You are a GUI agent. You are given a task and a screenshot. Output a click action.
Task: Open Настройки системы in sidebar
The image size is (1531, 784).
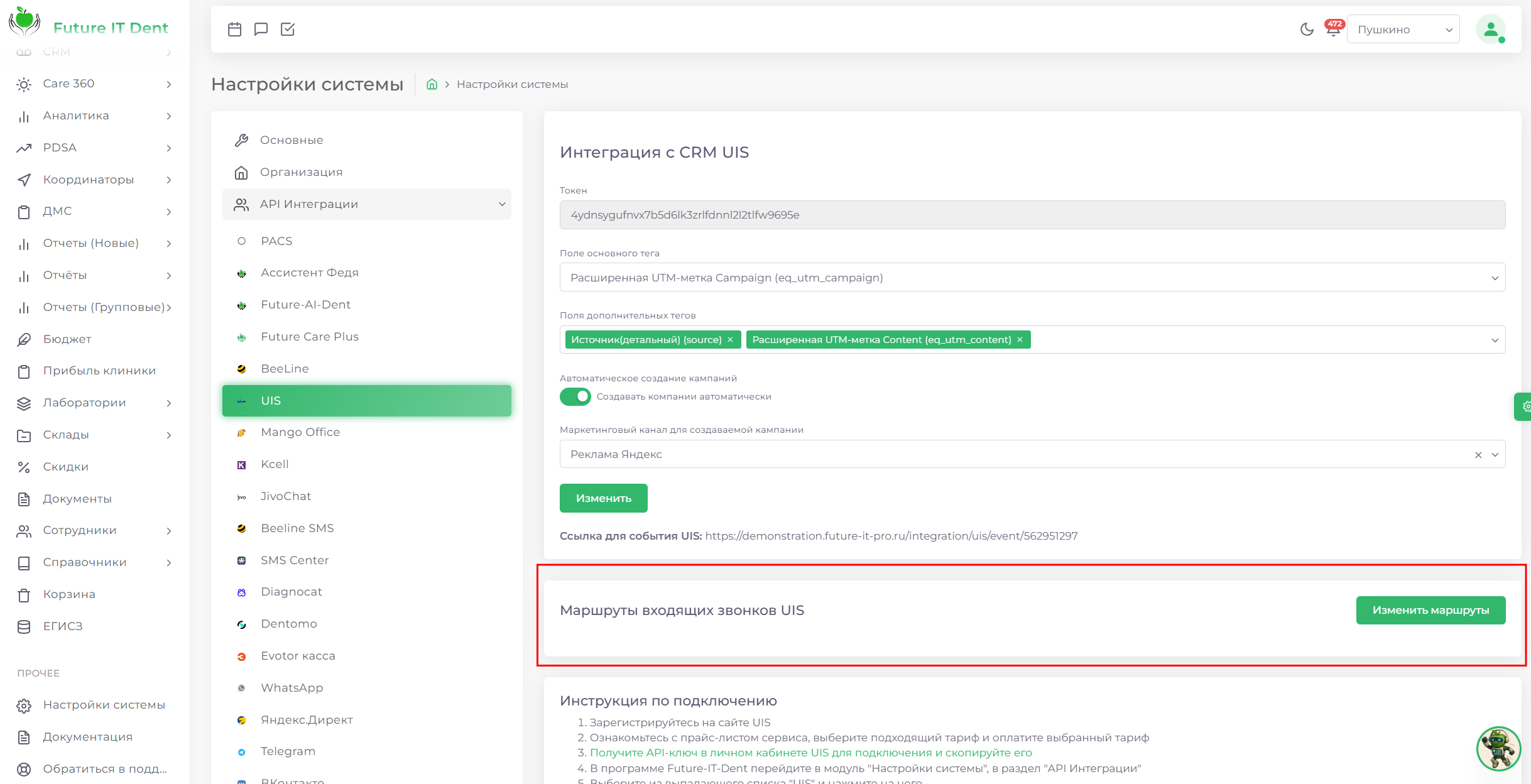click(94, 705)
